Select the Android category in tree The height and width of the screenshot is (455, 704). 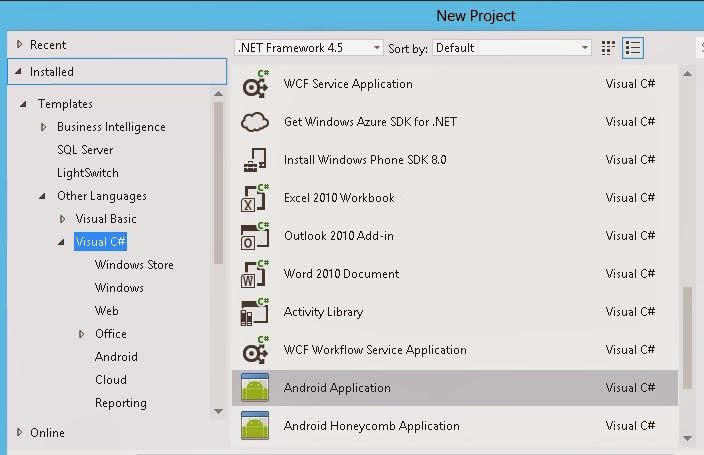pos(116,357)
